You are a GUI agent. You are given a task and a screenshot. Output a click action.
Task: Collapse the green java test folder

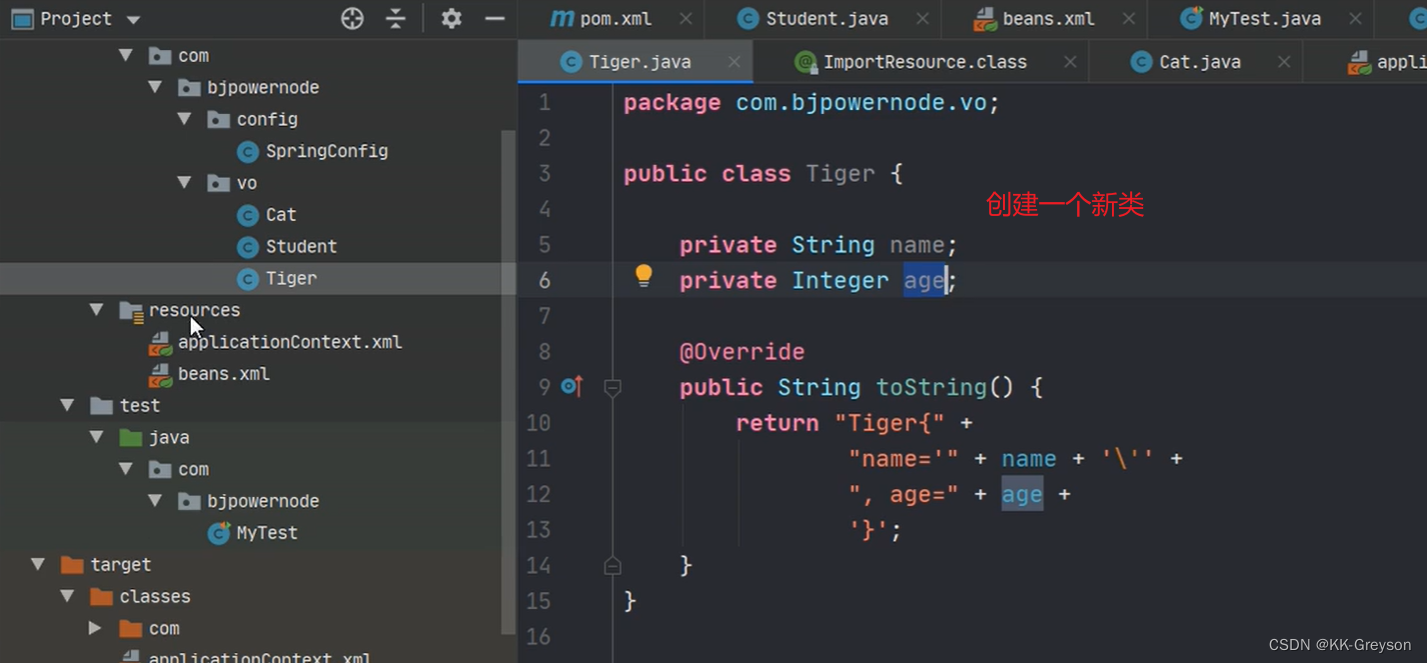[96, 437]
